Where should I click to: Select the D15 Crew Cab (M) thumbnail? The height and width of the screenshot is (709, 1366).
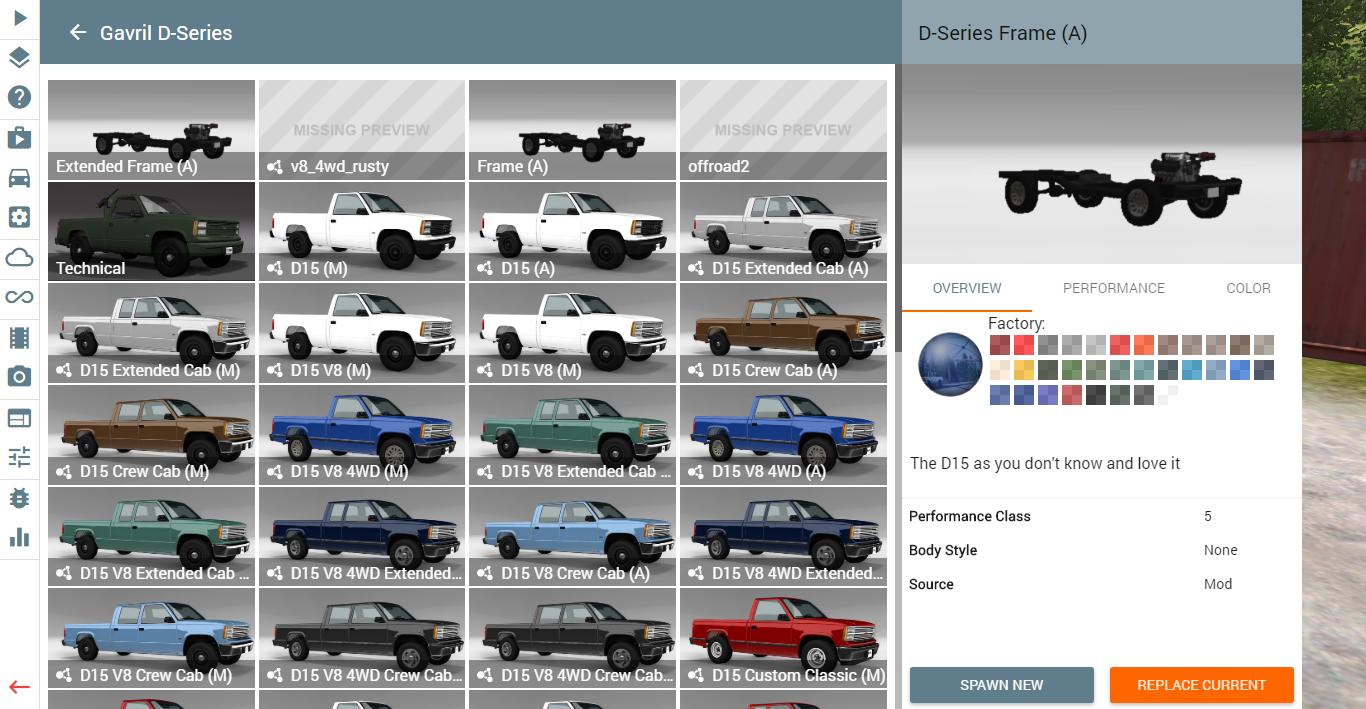pos(151,435)
